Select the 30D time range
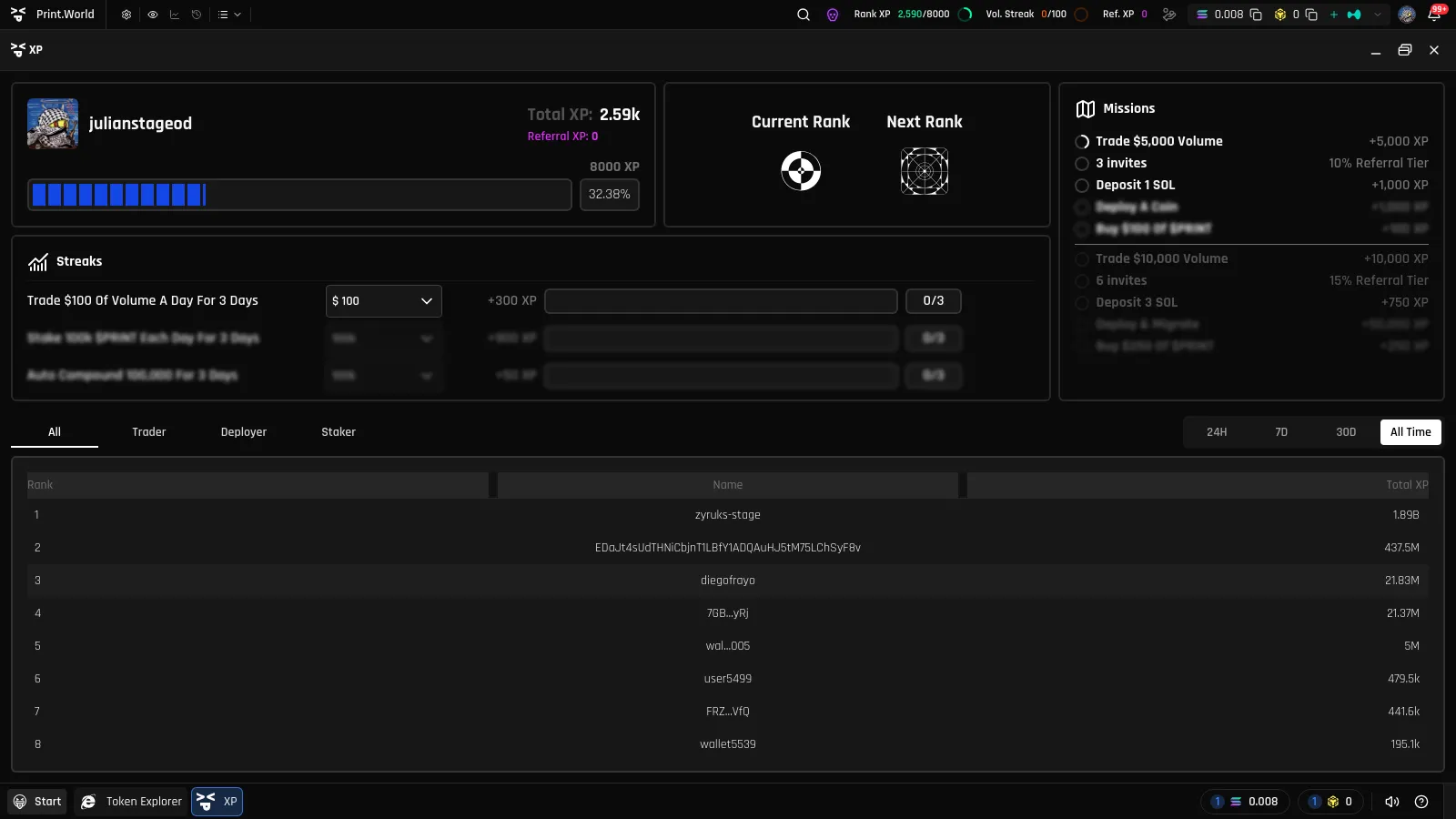This screenshot has width=1456, height=819. click(1346, 432)
